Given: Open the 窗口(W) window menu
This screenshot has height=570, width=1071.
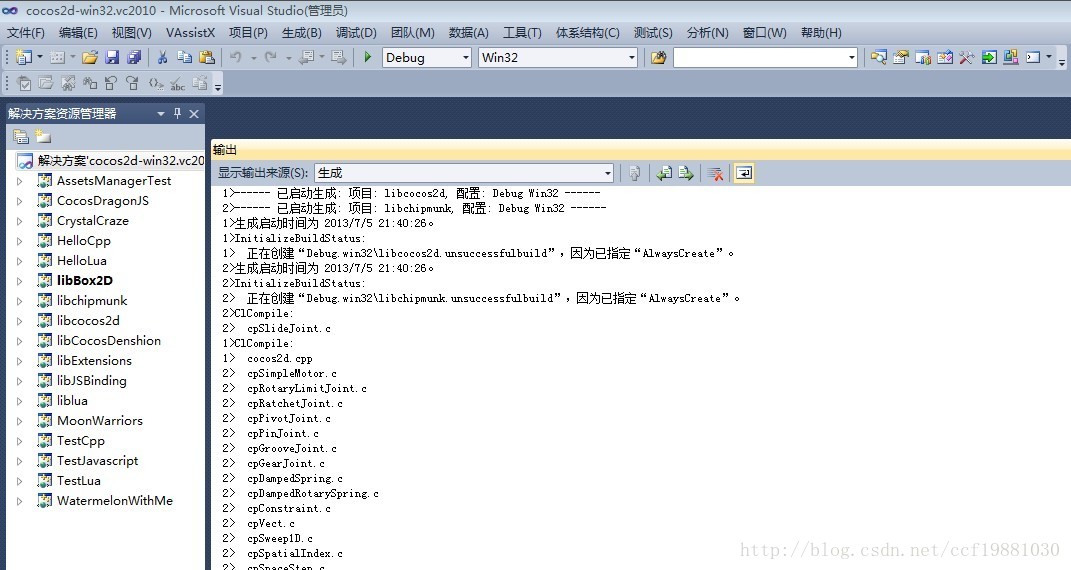Looking at the screenshot, I should coord(764,33).
